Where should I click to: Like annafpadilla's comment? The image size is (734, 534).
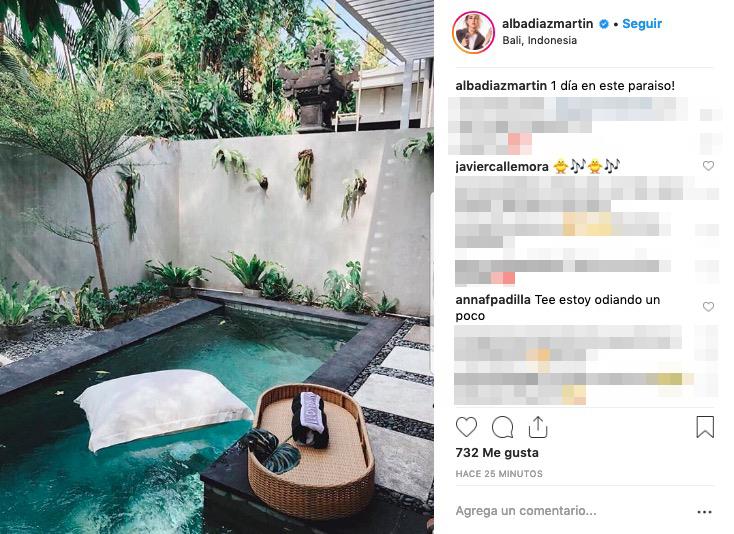[x=708, y=307]
